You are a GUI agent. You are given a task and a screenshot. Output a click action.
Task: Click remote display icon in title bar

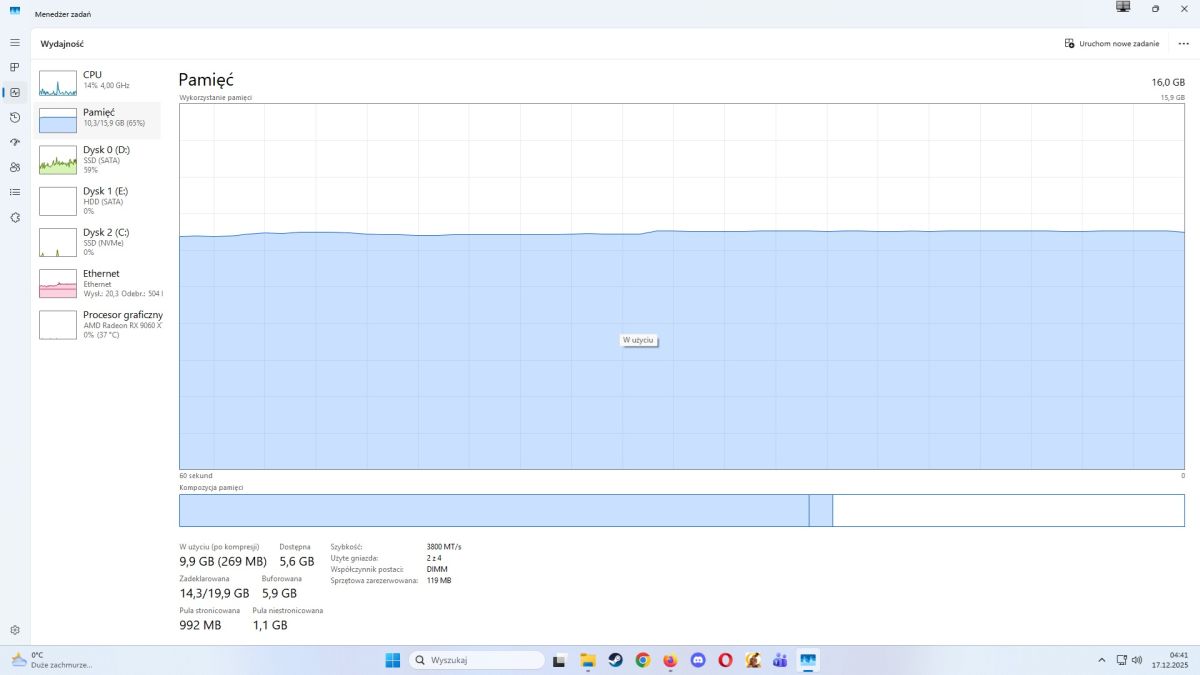point(1123,7)
